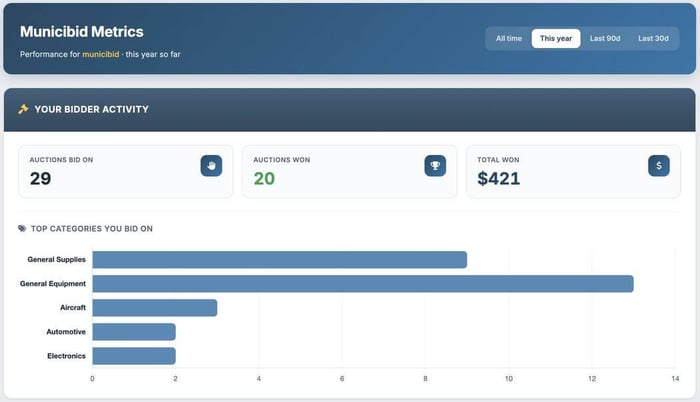This screenshot has width=700, height=402.
Task: Click the General Equipment bar
Action: [x=363, y=284]
